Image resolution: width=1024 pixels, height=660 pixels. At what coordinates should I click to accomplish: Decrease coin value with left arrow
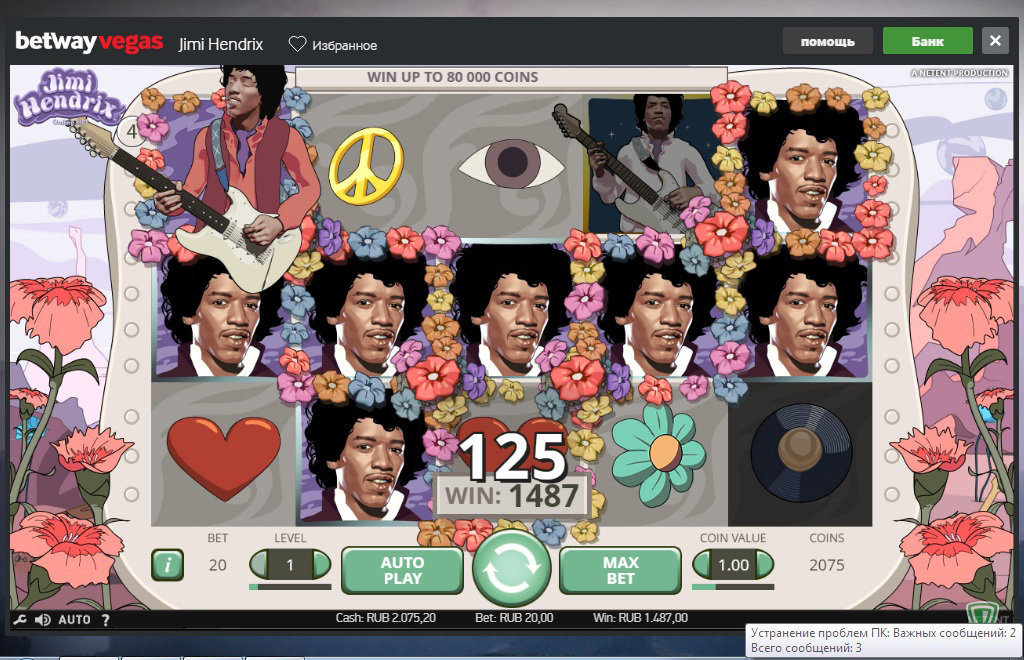(703, 565)
